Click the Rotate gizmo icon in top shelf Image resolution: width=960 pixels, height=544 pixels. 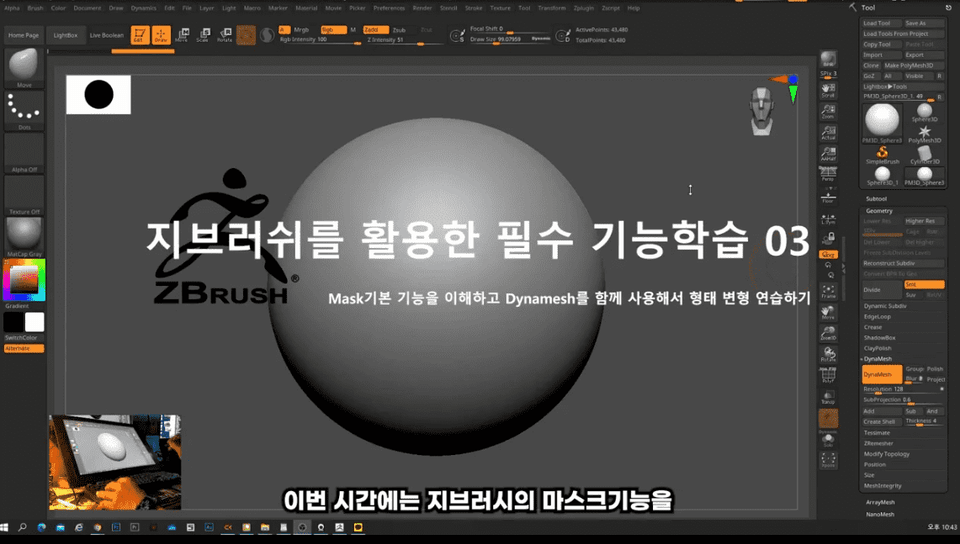coord(224,35)
